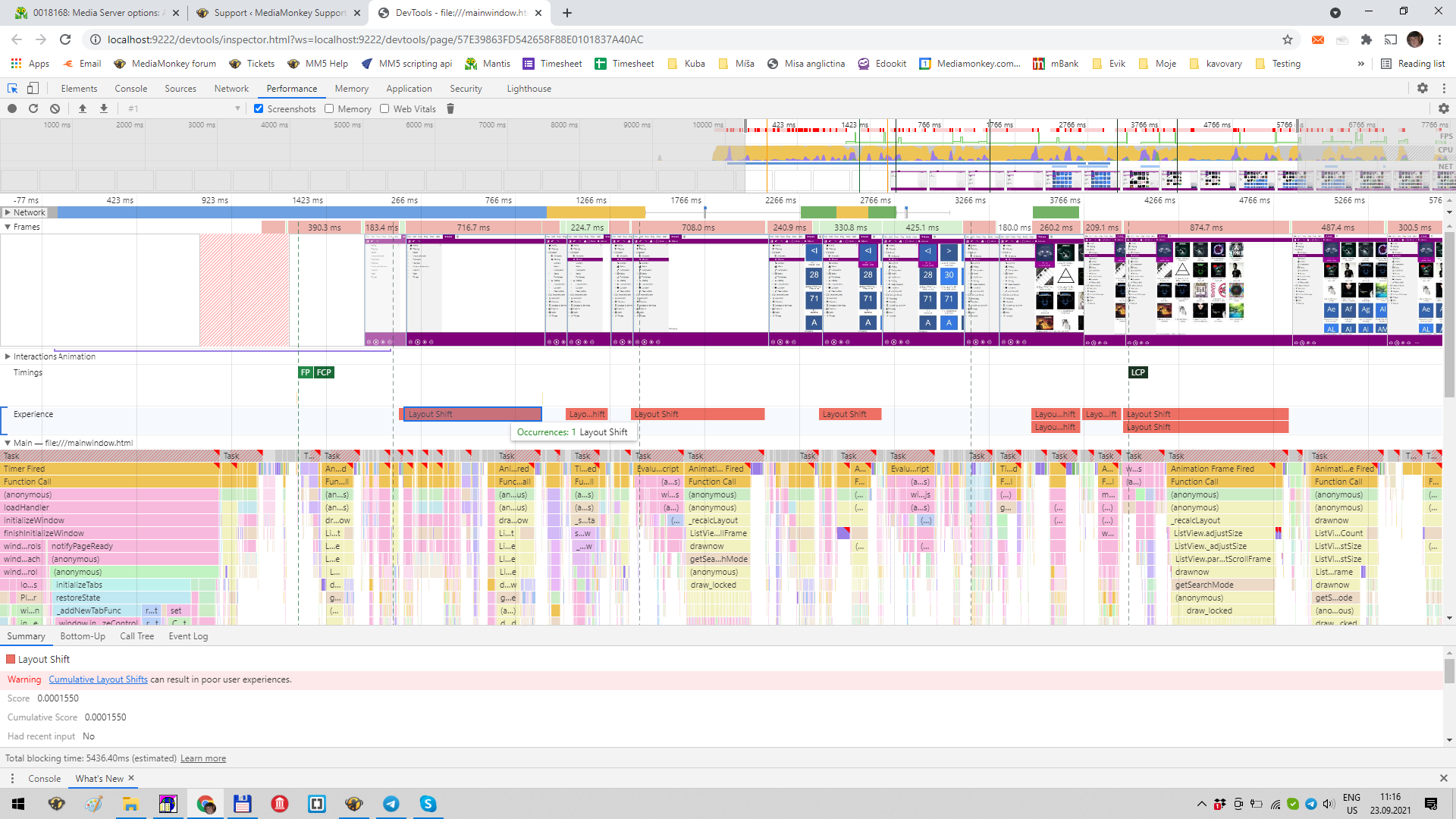Click the save profile download icon
The image size is (1456, 819).
(104, 108)
